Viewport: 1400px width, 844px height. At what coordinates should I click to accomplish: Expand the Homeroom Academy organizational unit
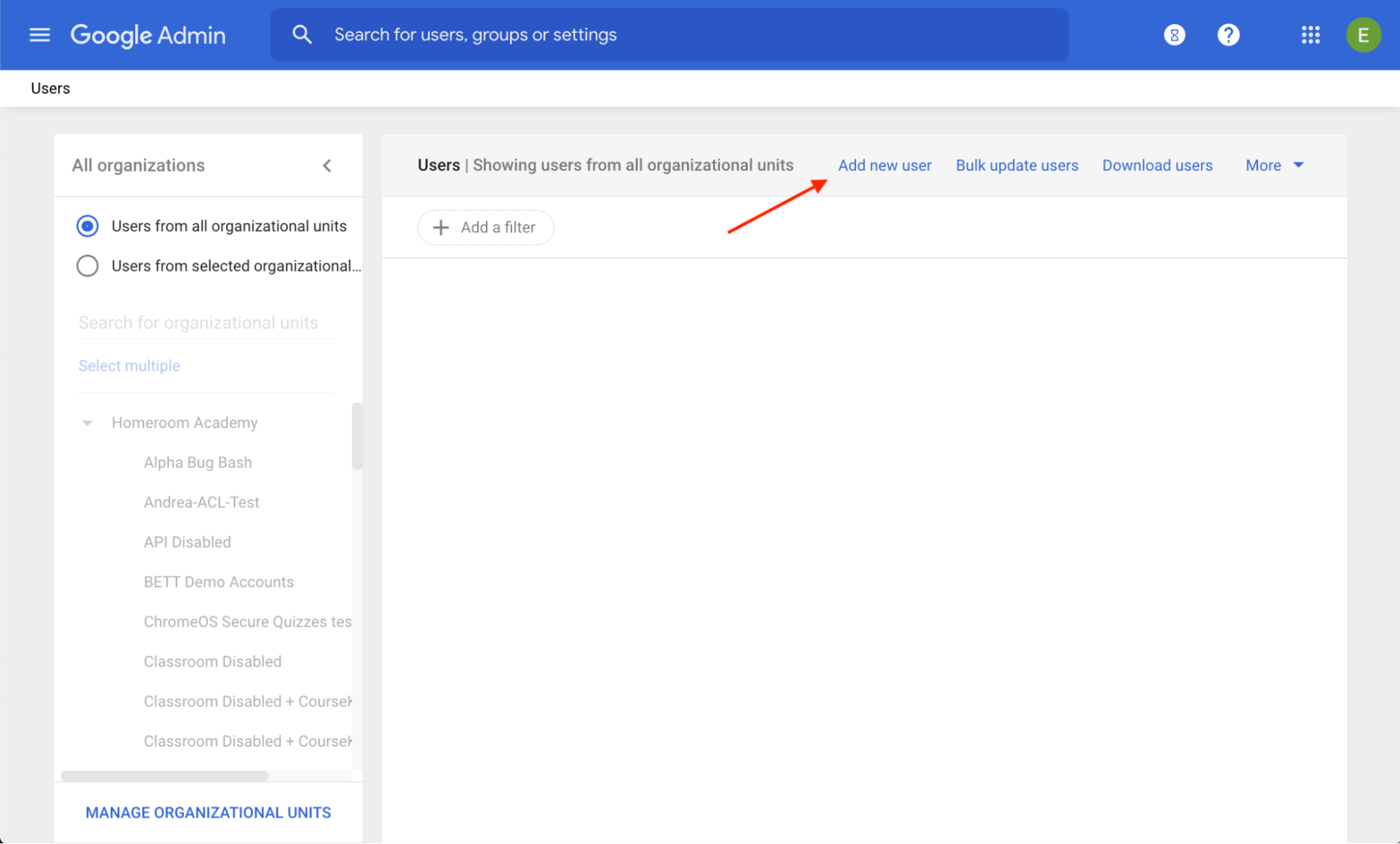tap(87, 422)
